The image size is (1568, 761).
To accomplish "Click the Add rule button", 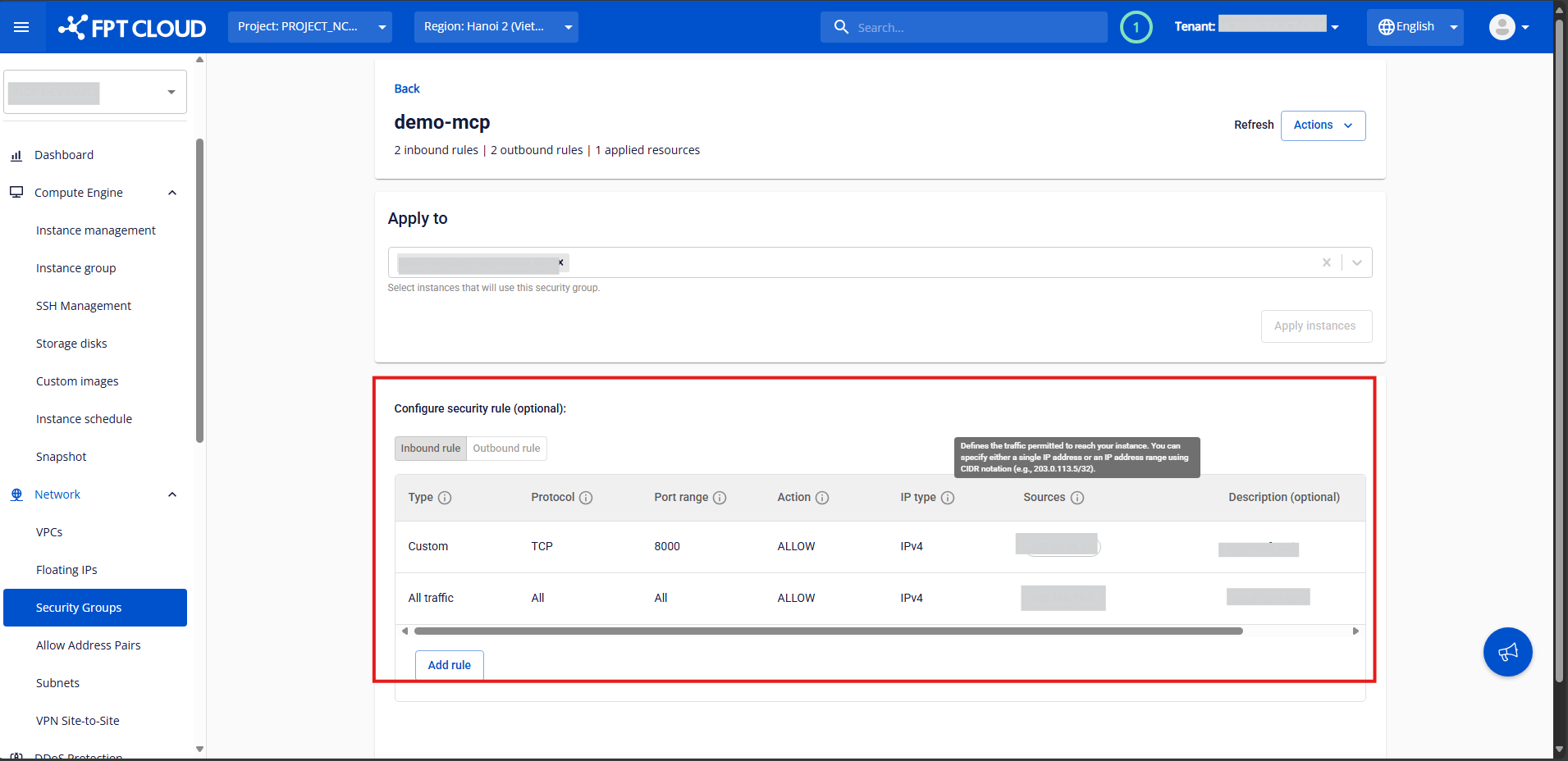I will click(449, 665).
